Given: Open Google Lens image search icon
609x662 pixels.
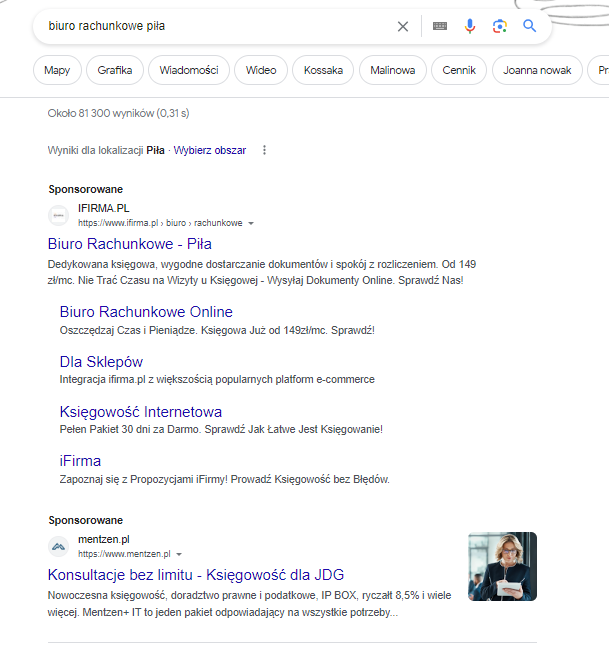Looking at the screenshot, I should (x=500, y=26).
